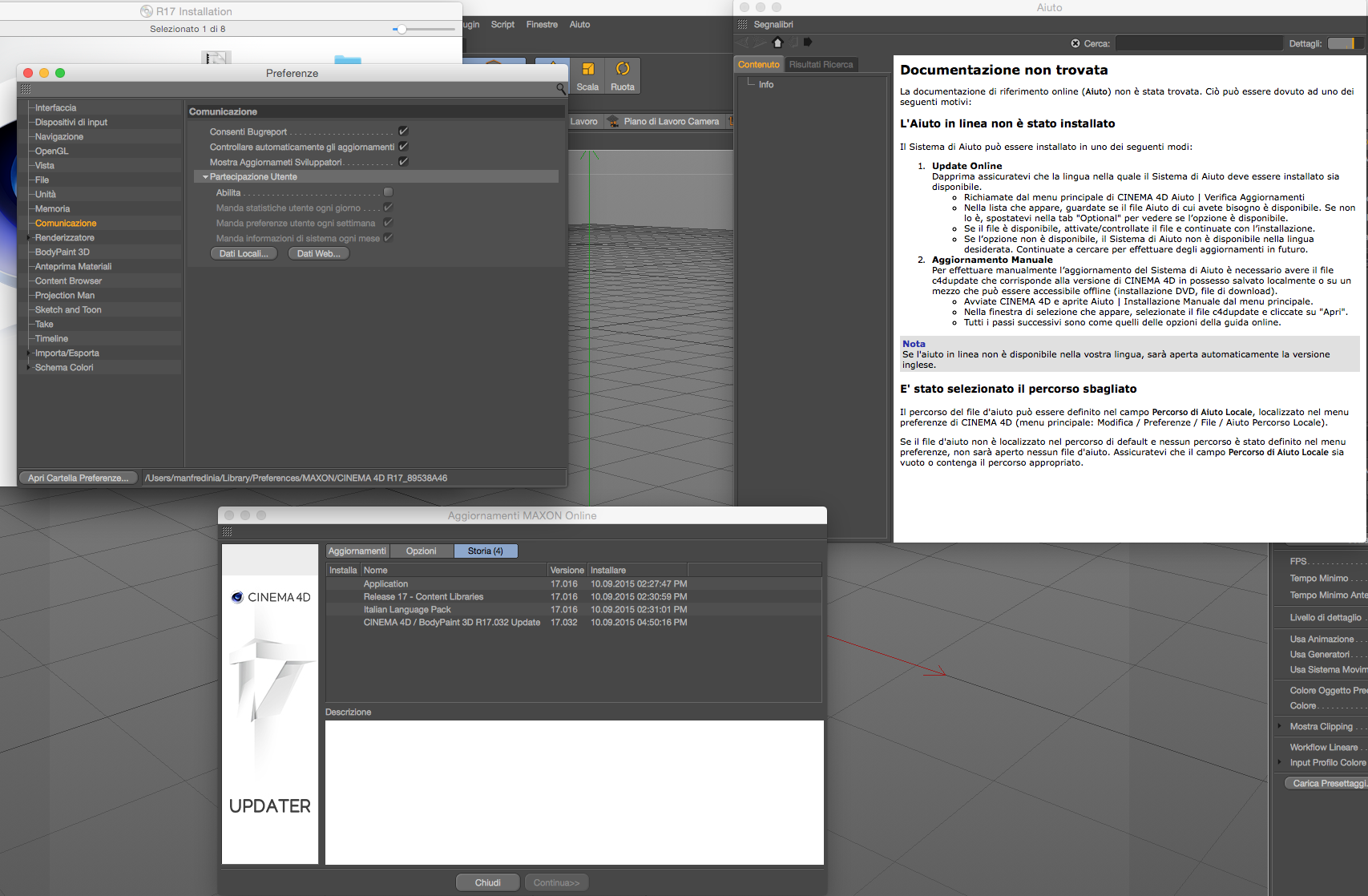Click the Carica Presettaggi button
The height and width of the screenshot is (896, 1368).
click(x=1326, y=783)
